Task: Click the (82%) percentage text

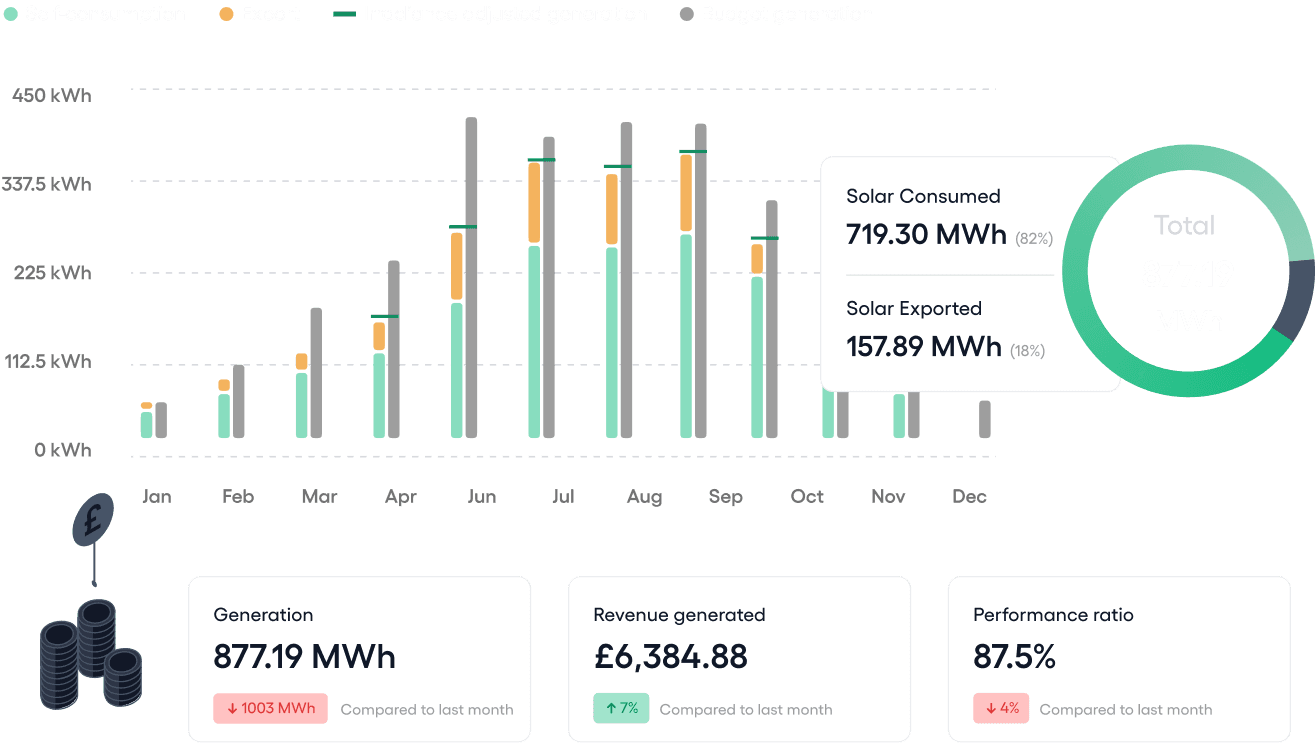Action: point(1034,239)
